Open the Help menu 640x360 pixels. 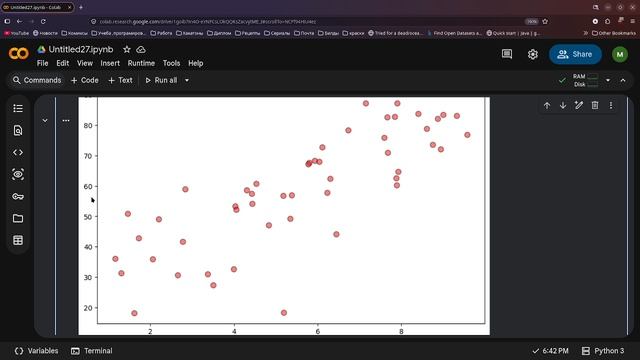coord(196,63)
